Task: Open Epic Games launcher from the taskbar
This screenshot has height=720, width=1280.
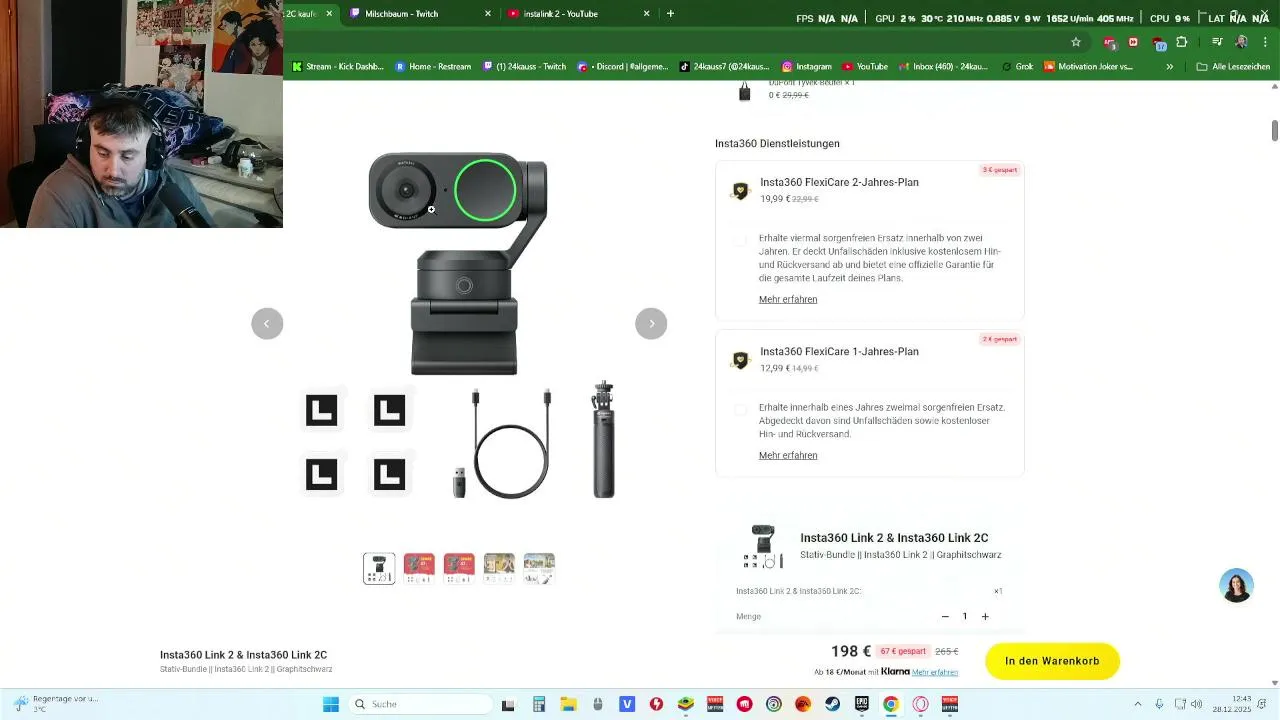Action: tap(861, 704)
